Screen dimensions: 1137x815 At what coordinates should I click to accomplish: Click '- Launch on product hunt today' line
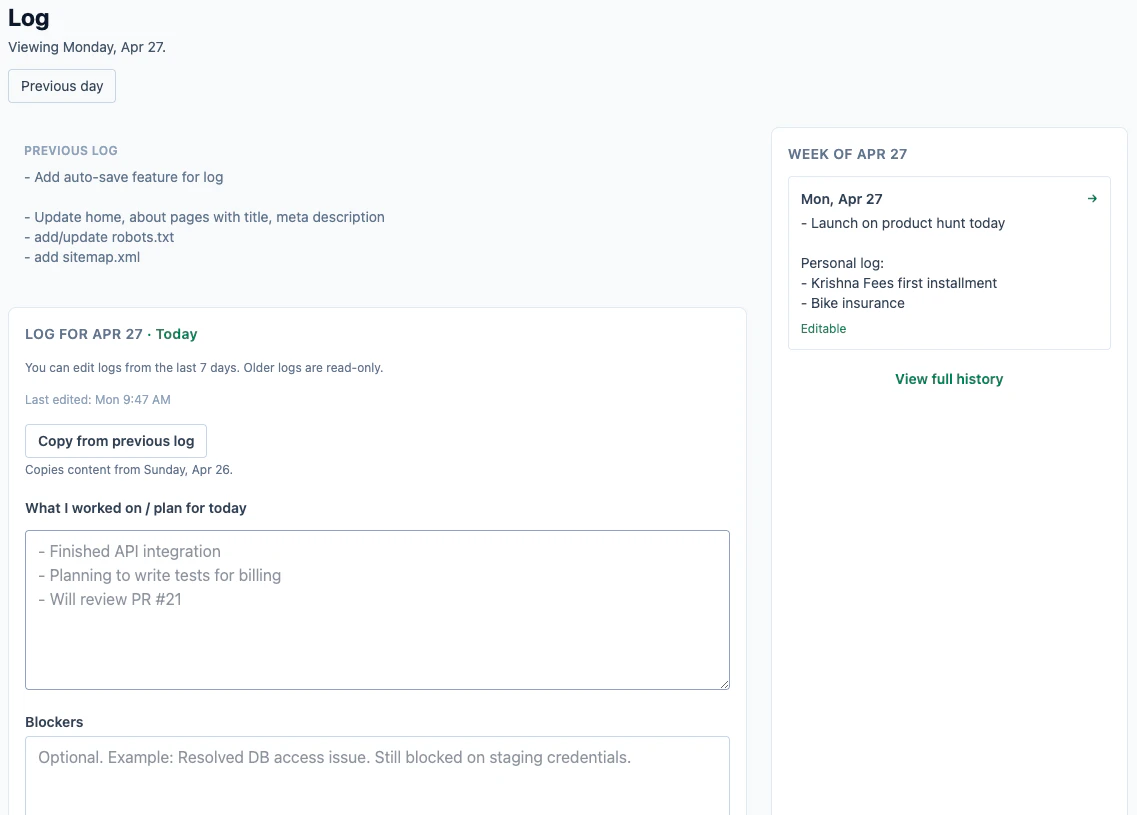tap(903, 223)
